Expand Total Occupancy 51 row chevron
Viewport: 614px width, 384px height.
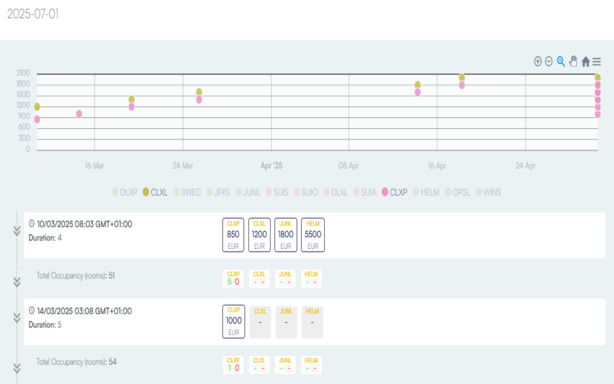pos(17,282)
